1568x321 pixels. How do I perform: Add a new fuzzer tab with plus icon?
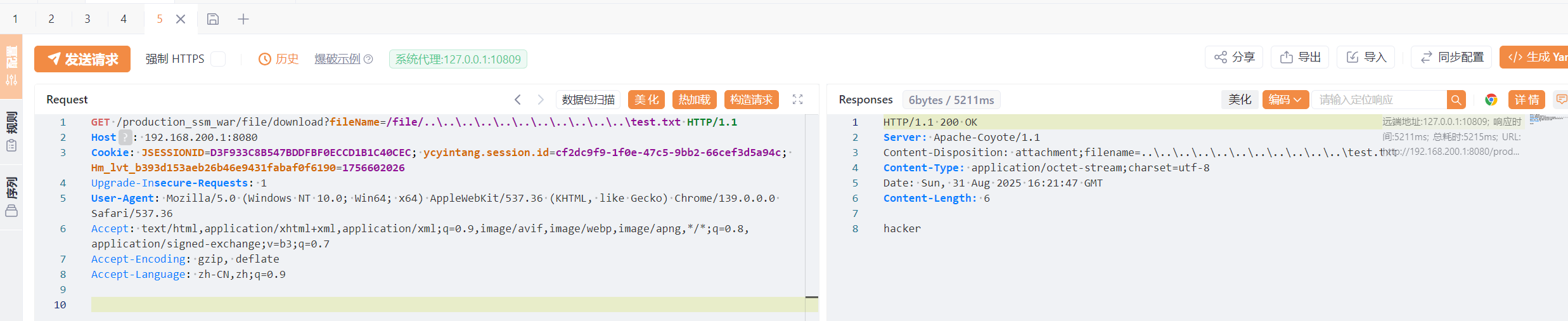click(x=243, y=19)
